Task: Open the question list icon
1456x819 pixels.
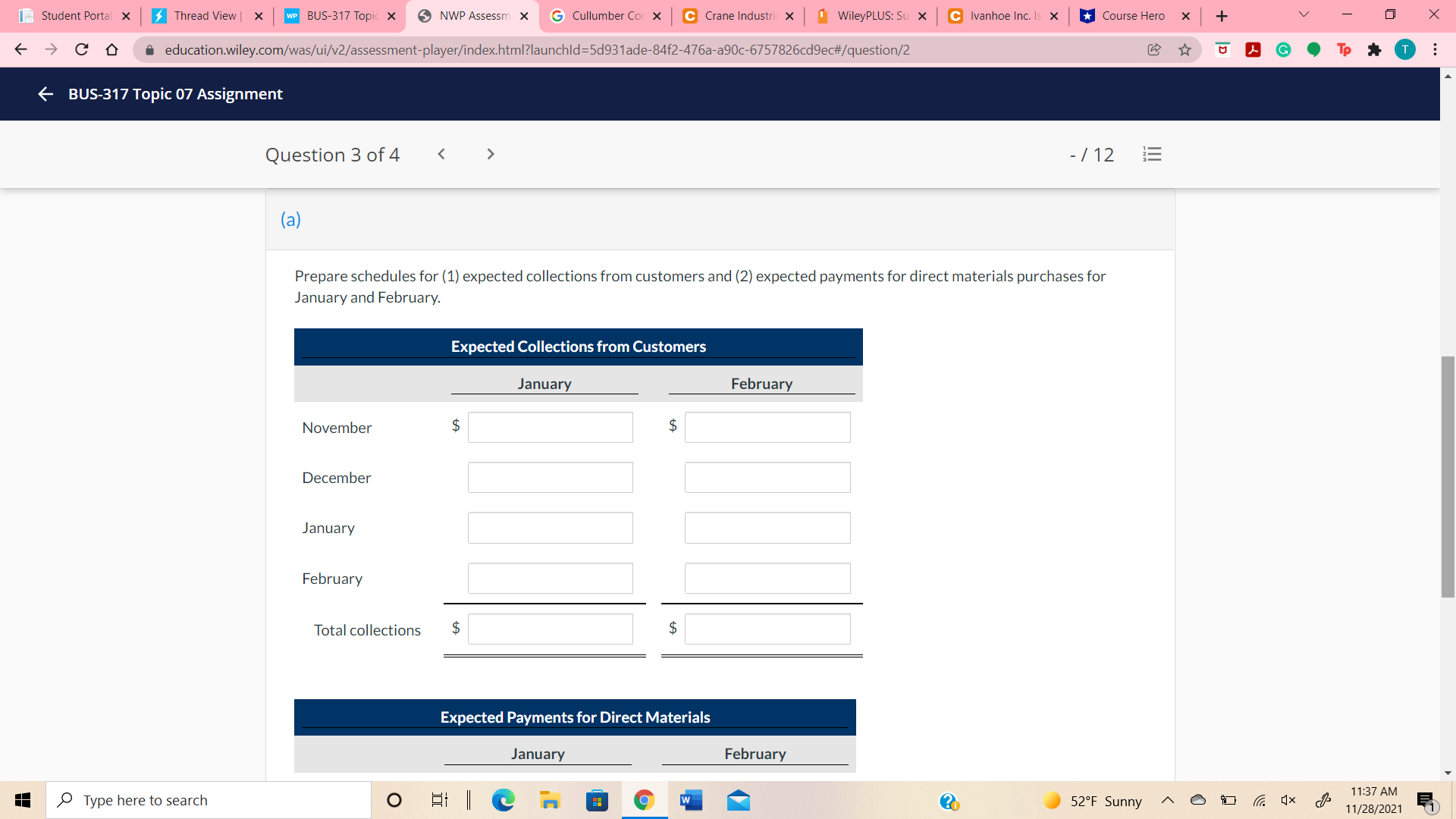Action: pos(1152,155)
